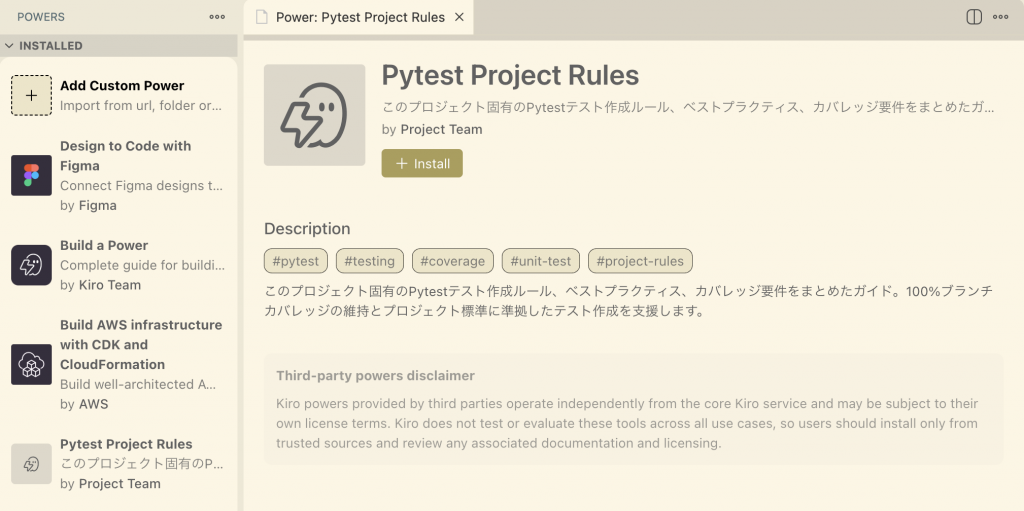Close the Pytest Project Rules tab
The height and width of the screenshot is (511, 1024).
point(459,17)
